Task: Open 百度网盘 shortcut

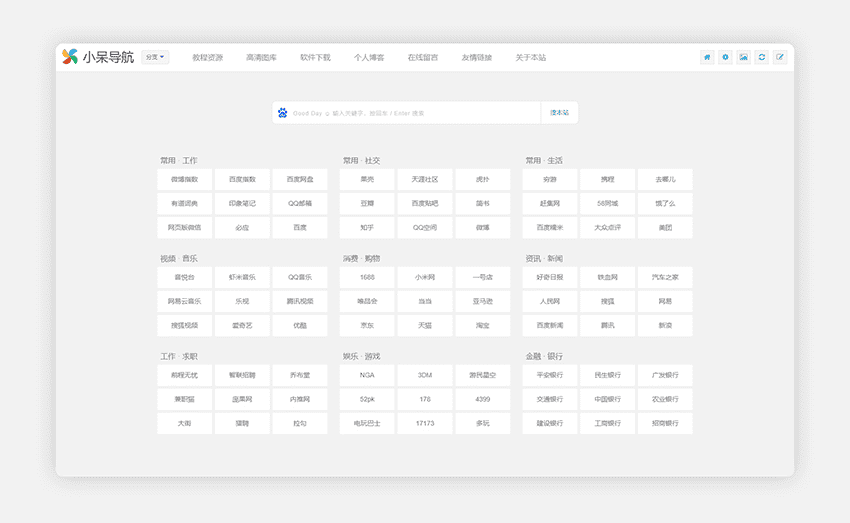Action: click(300, 179)
